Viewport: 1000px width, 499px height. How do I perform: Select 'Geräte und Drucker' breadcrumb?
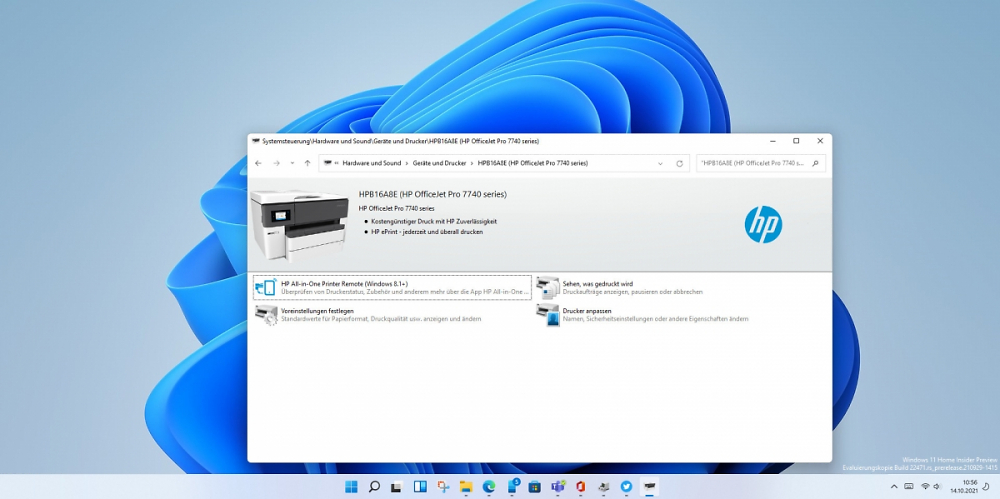coord(440,163)
